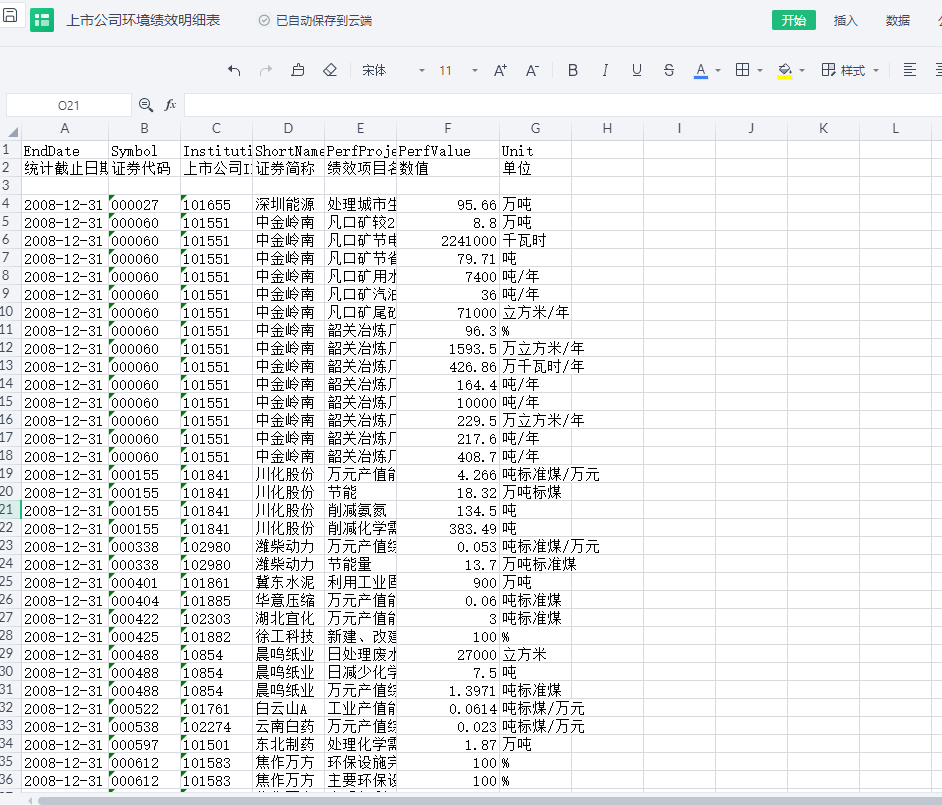
Task: Click the format painter icon
Action: click(x=298, y=70)
